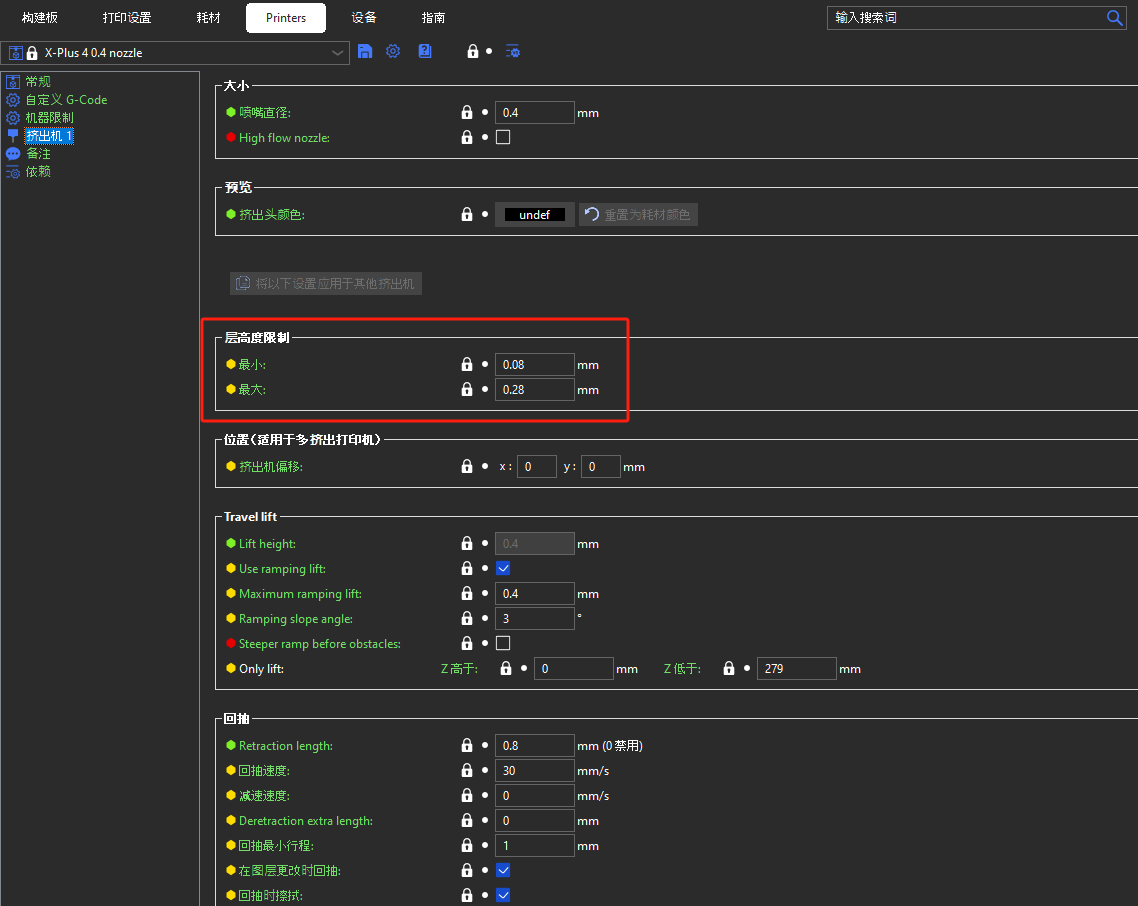
Task: Click the lock icon in the top toolbar
Action: [472, 52]
